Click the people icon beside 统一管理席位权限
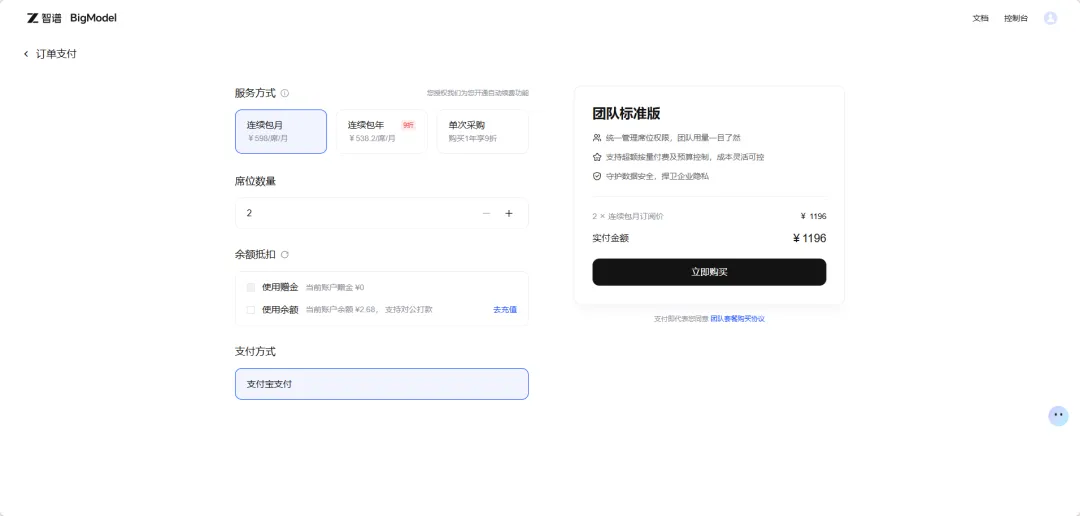 [597, 138]
